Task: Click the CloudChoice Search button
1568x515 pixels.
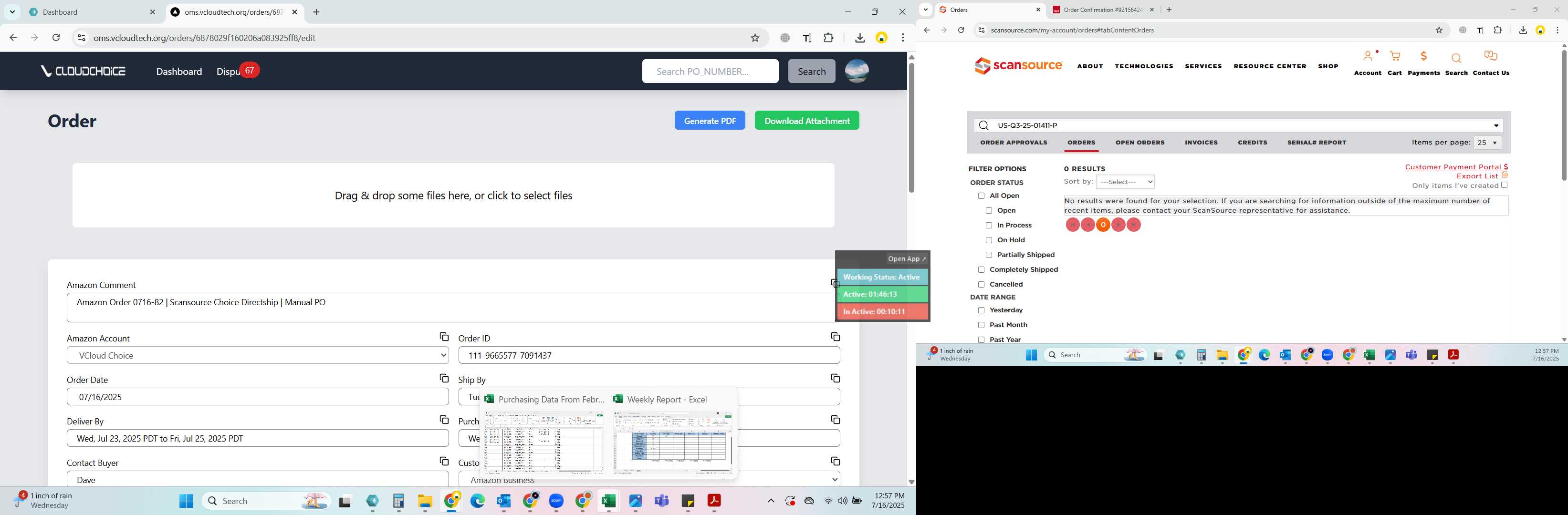Action: coord(811,71)
